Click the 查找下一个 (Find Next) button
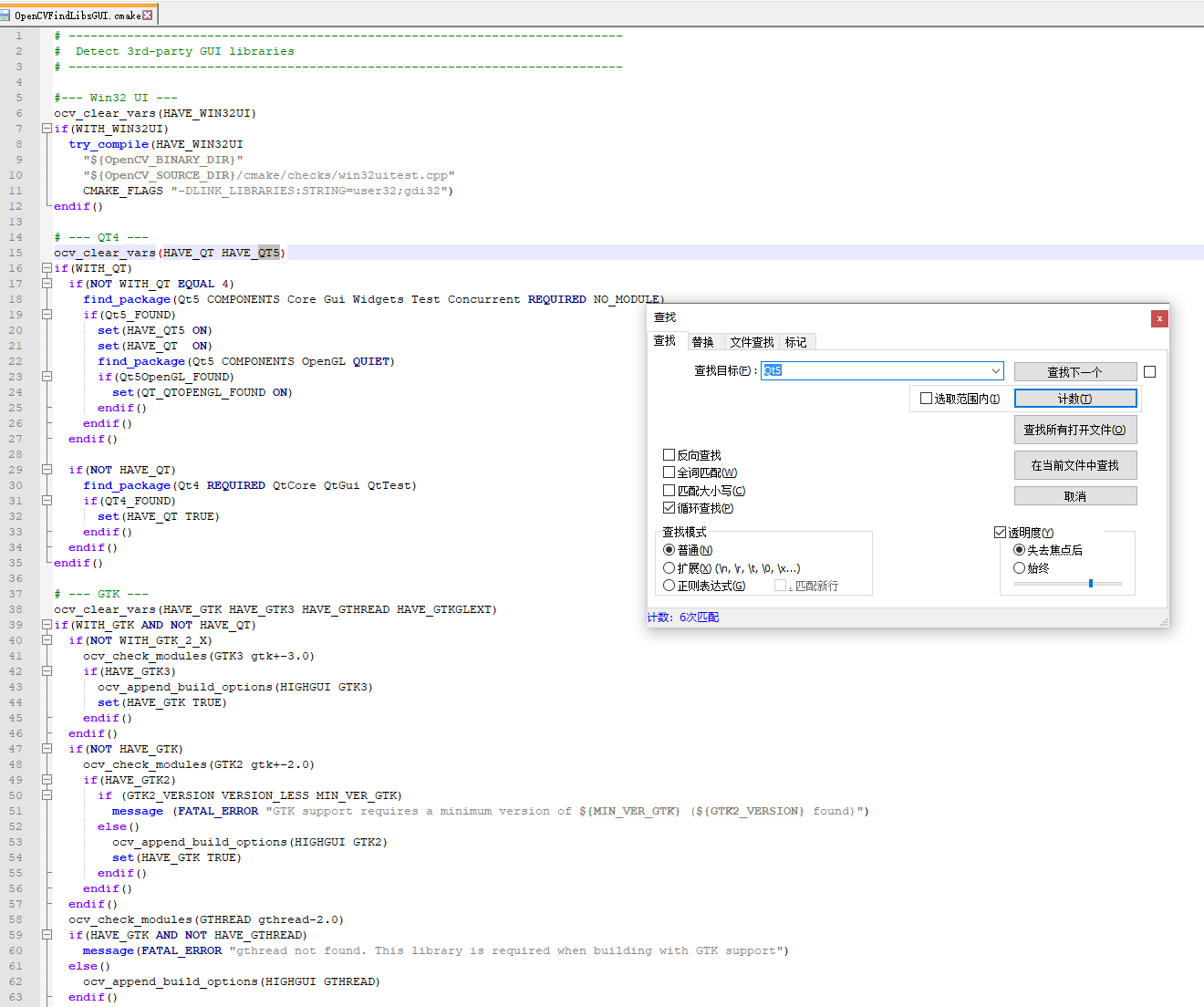The height and width of the screenshot is (1007, 1204). [x=1074, y=371]
